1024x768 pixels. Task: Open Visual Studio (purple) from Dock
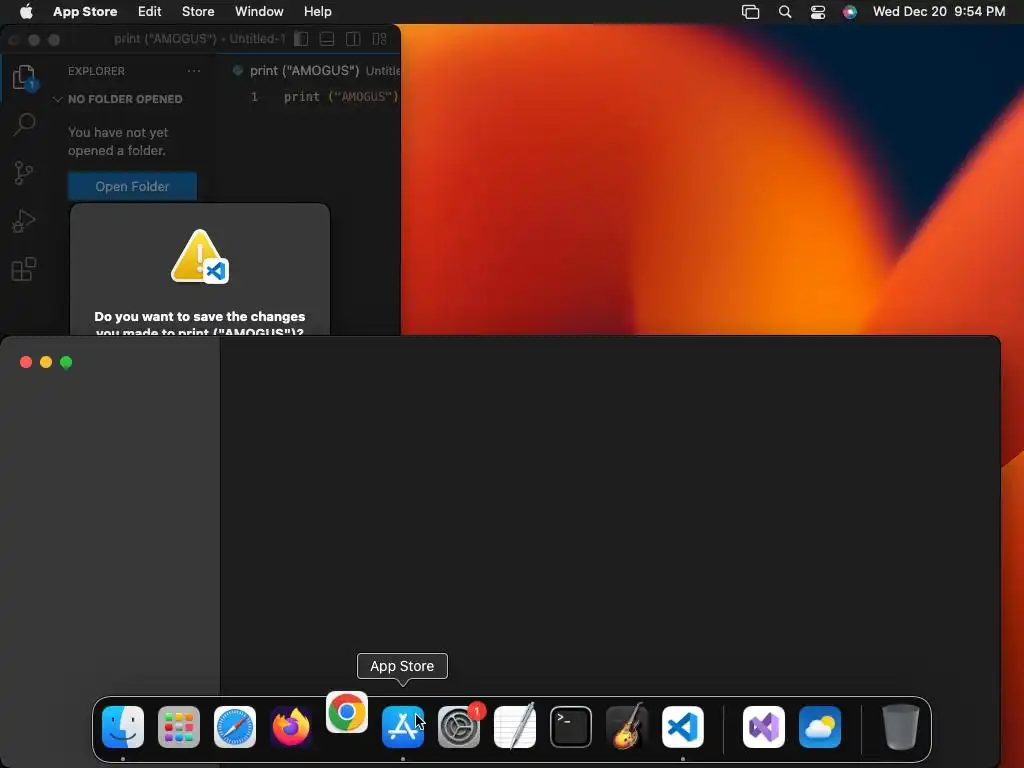[x=764, y=727]
